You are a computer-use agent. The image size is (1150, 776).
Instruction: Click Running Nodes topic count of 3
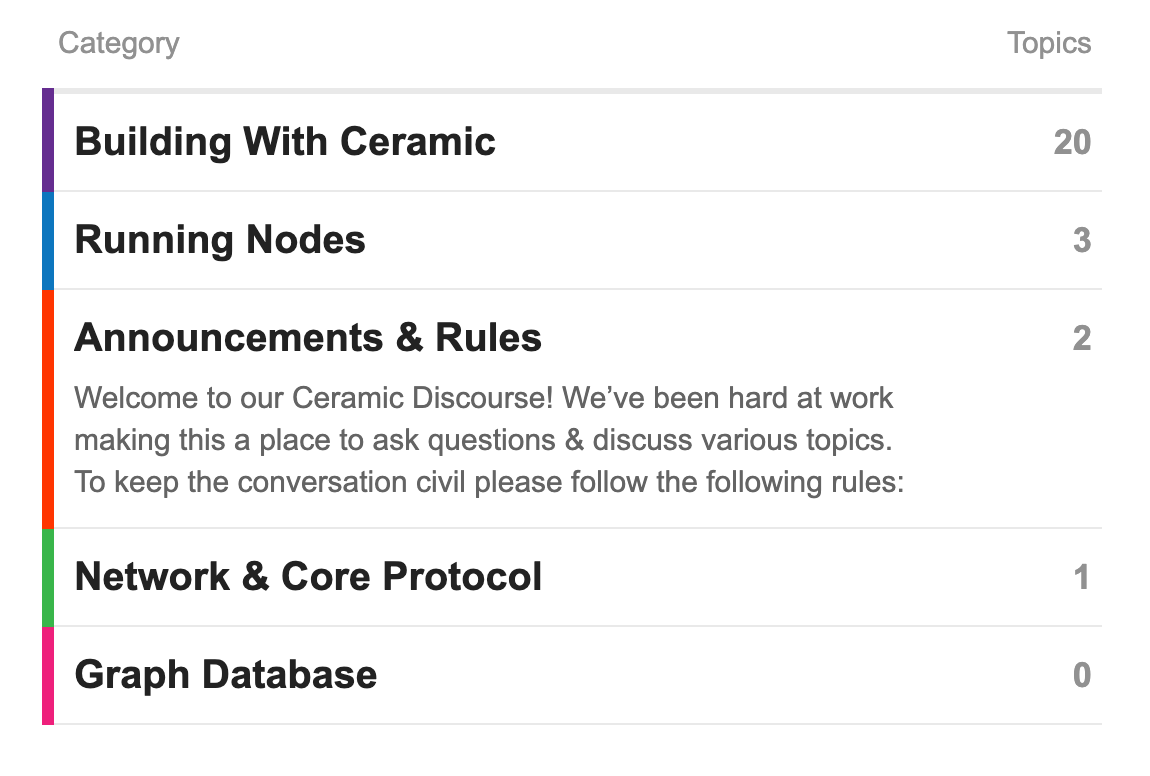[1081, 241]
